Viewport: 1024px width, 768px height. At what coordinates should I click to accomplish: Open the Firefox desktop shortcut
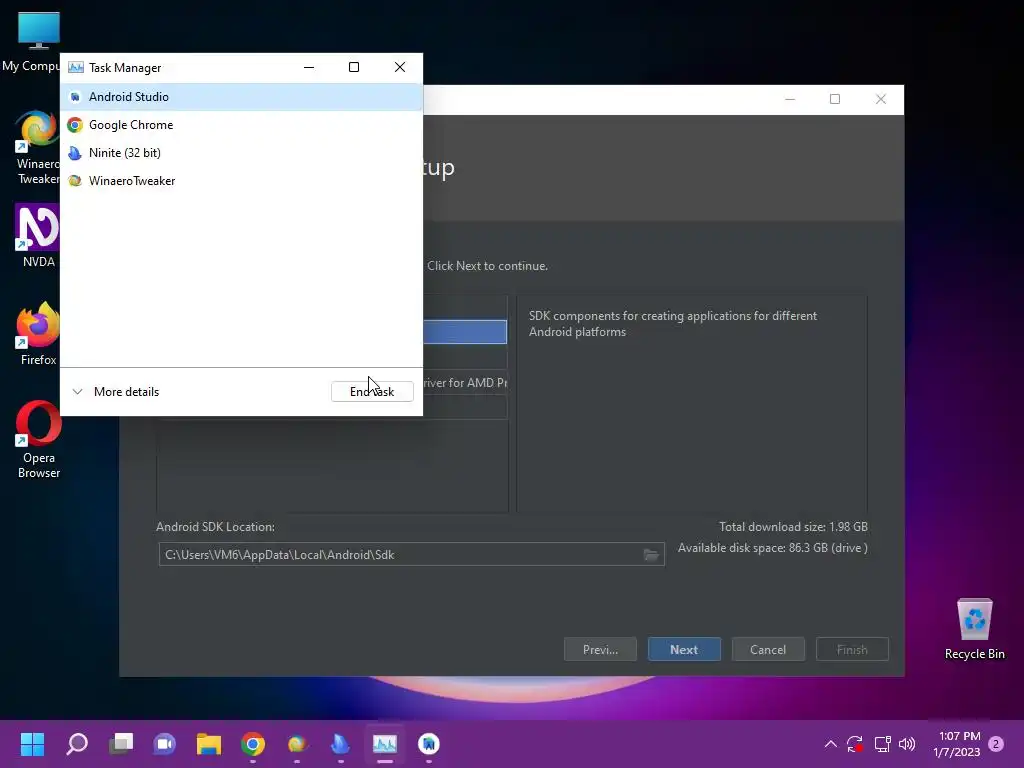point(38,334)
